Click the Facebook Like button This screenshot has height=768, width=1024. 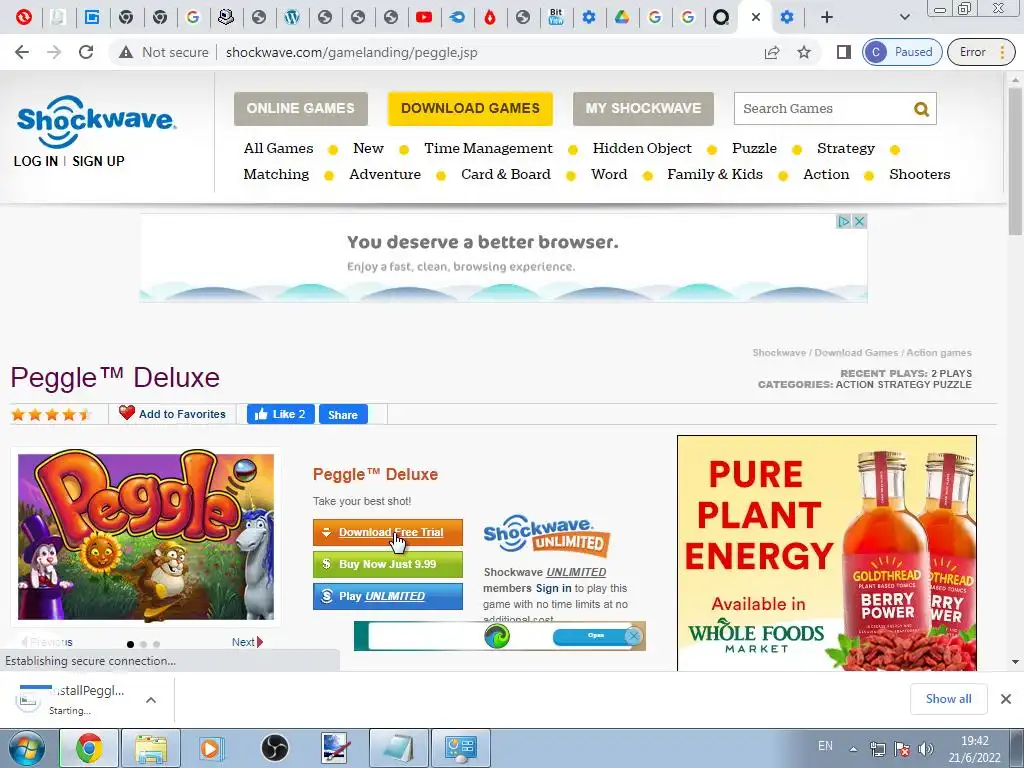281,414
